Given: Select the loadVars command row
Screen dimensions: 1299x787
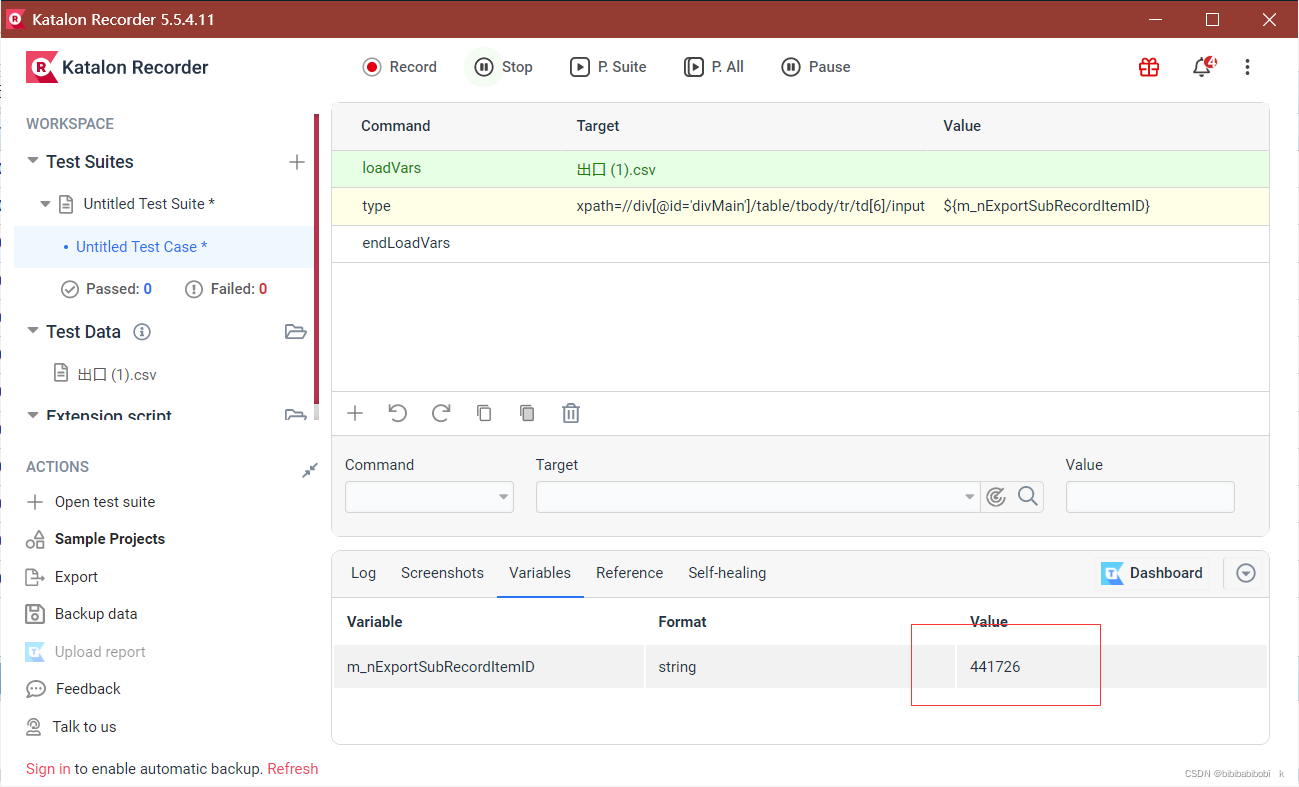Looking at the screenshot, I should pyautogui.click(x=800, y=169).
